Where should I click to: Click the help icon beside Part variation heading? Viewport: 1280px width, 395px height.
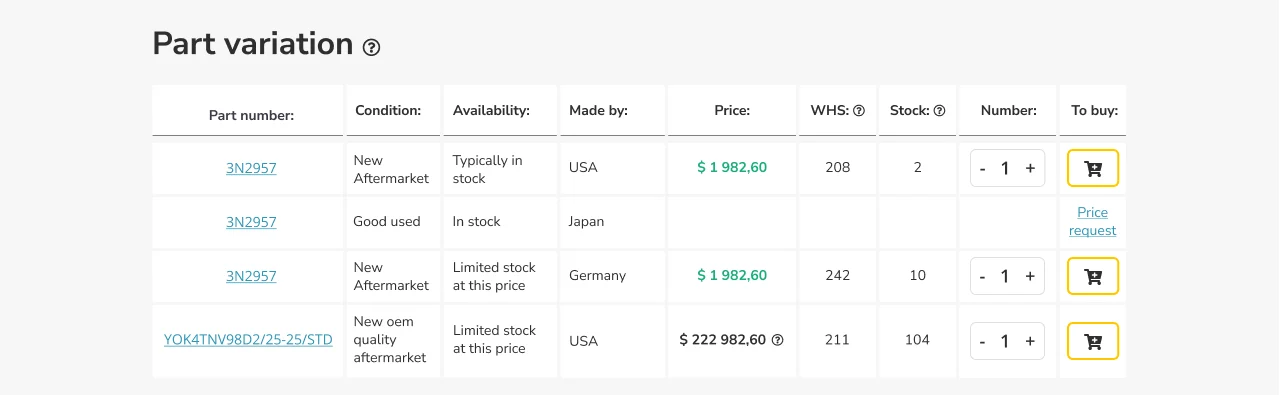372,47
